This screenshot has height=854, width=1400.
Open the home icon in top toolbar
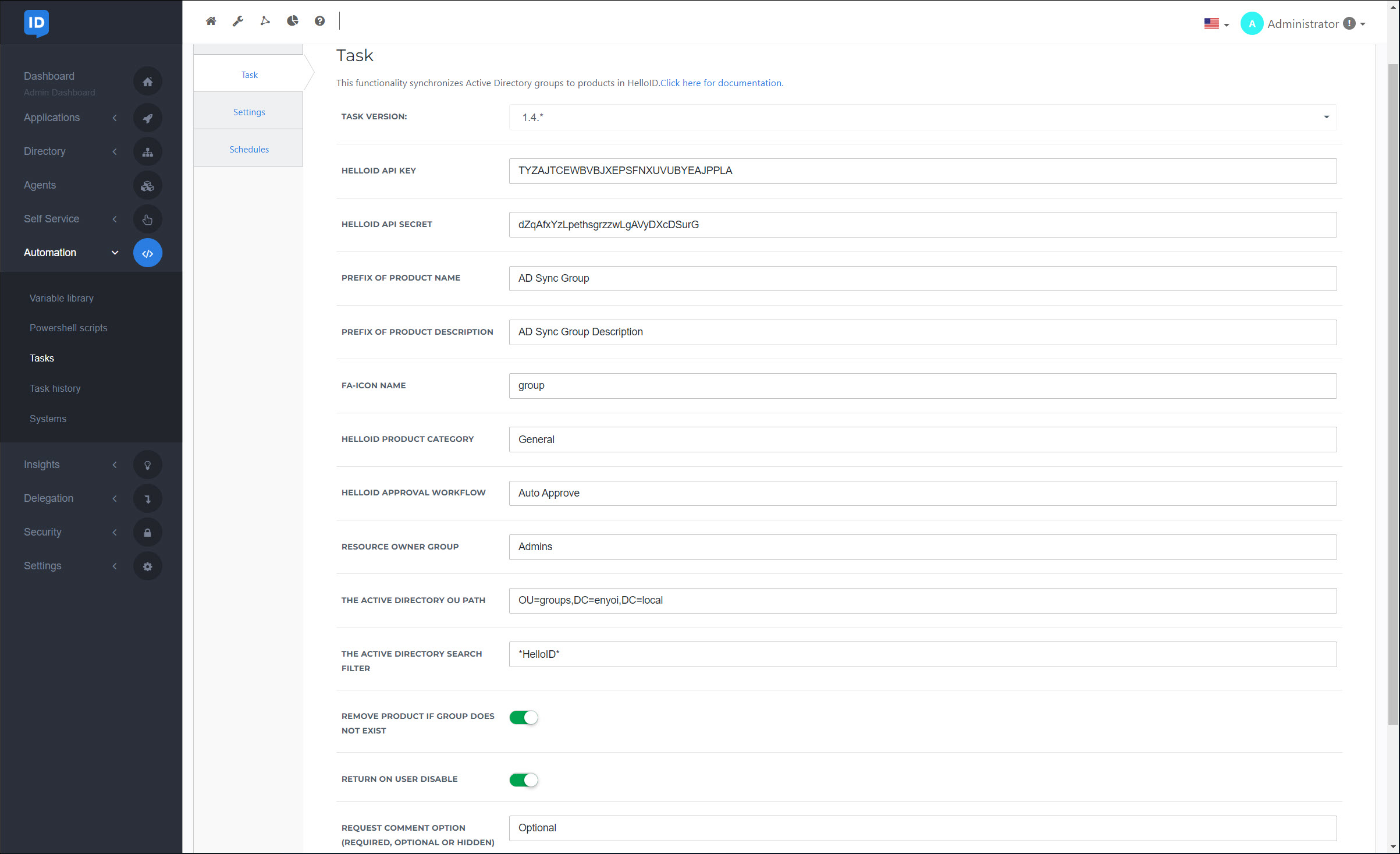(x=211, y=21)
